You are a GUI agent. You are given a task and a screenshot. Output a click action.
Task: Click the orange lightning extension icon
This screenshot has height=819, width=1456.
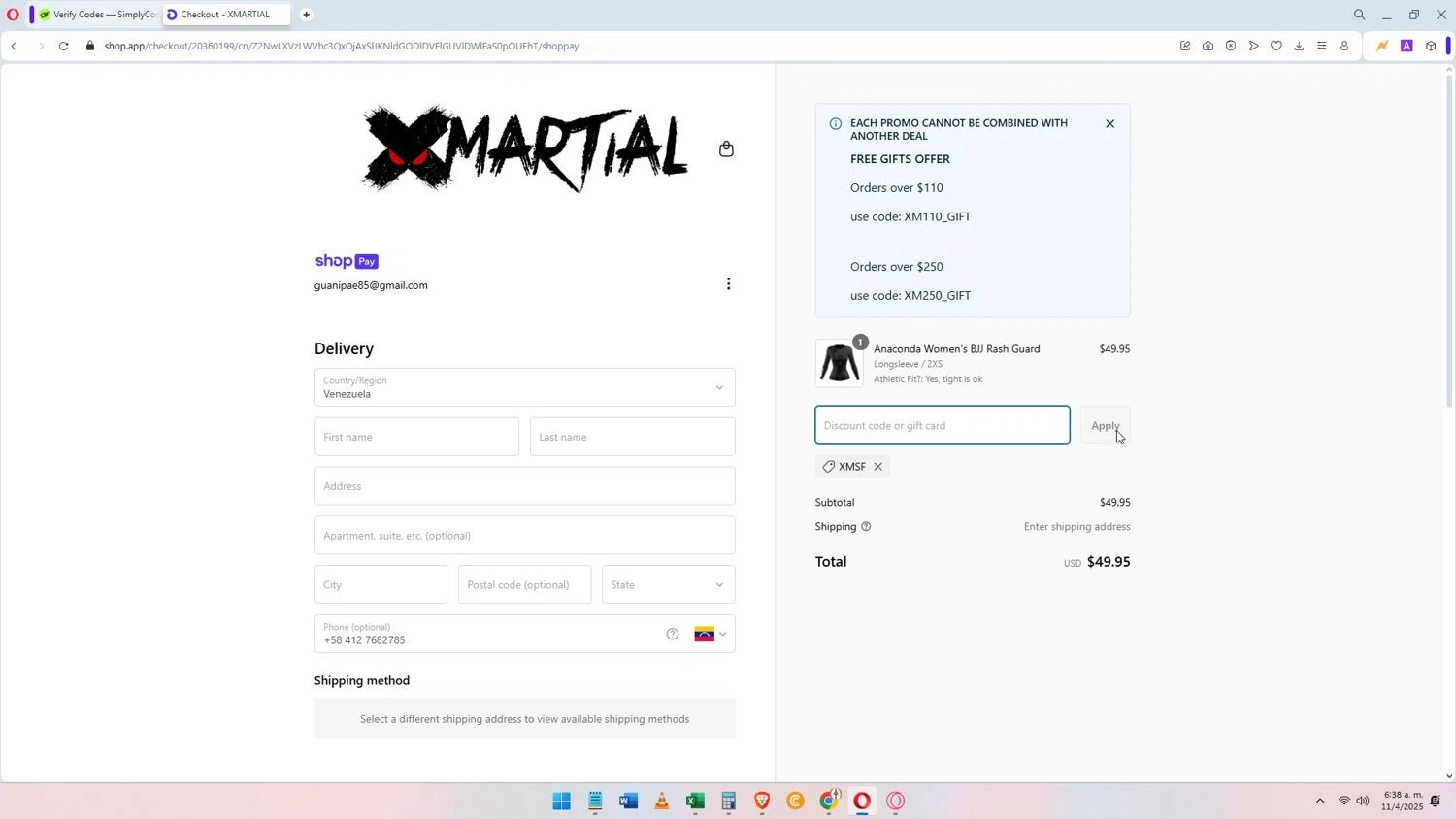coord(1382,46)
